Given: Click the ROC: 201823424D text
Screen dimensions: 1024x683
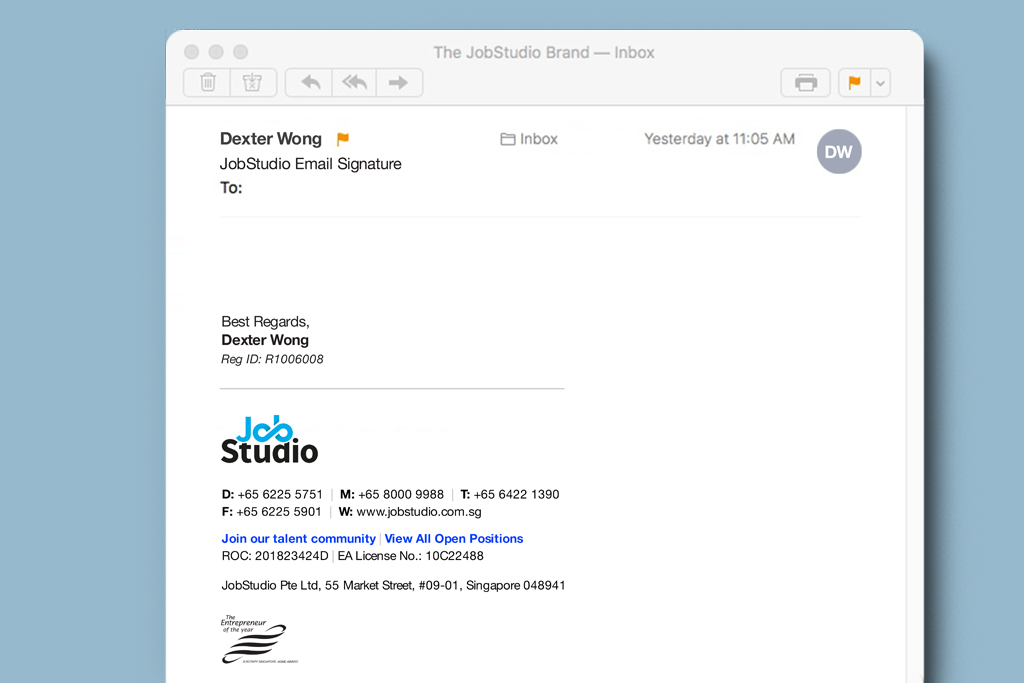Looking at the screenshot, I should (x=275, y=556).
